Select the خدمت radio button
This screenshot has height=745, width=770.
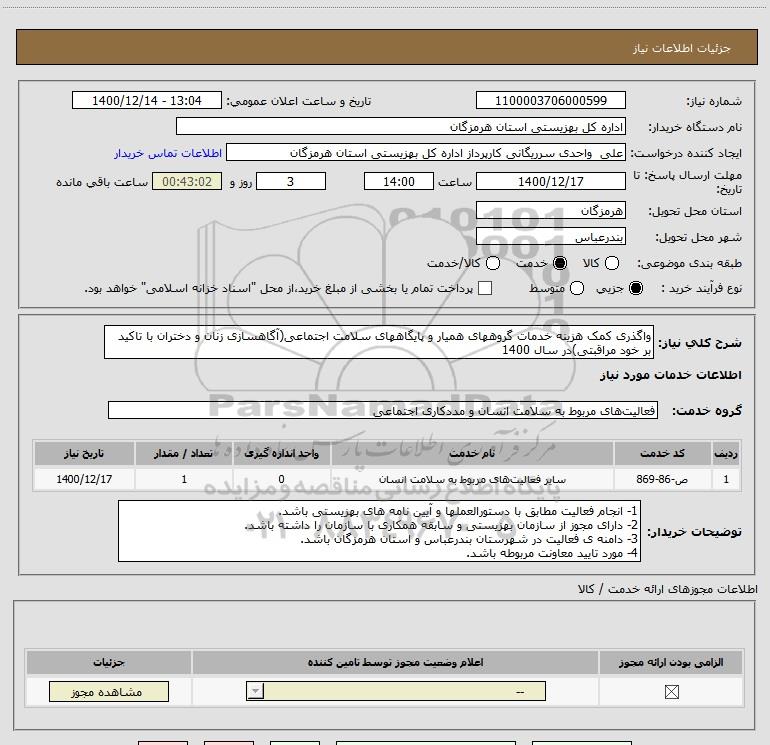point(560,264)
